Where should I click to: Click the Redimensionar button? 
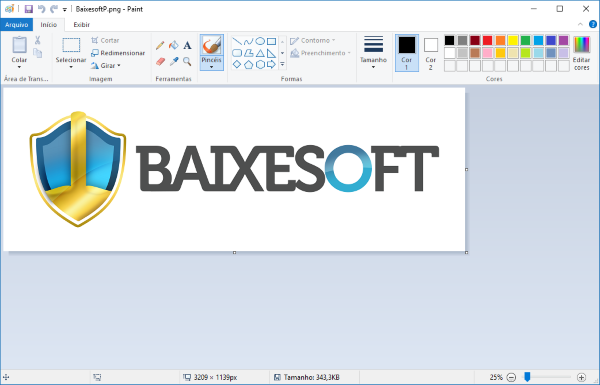pos(118,53)
